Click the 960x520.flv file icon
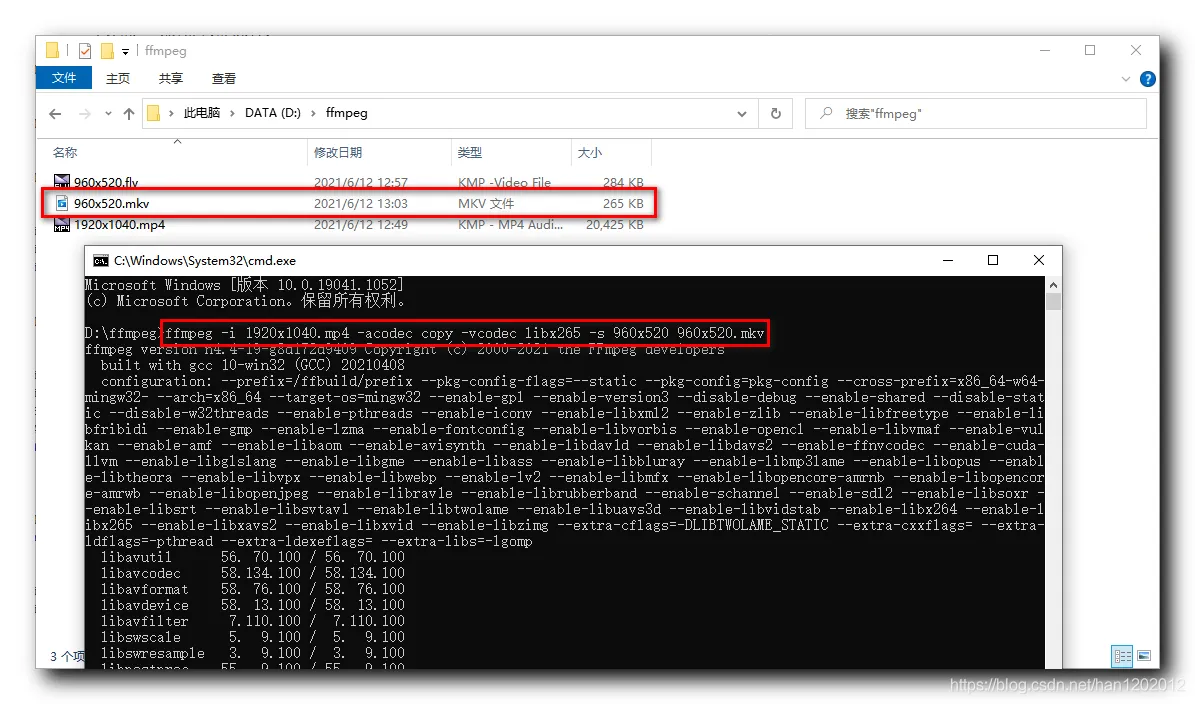This screenshot has width=1195, height=704. [62, 181]
